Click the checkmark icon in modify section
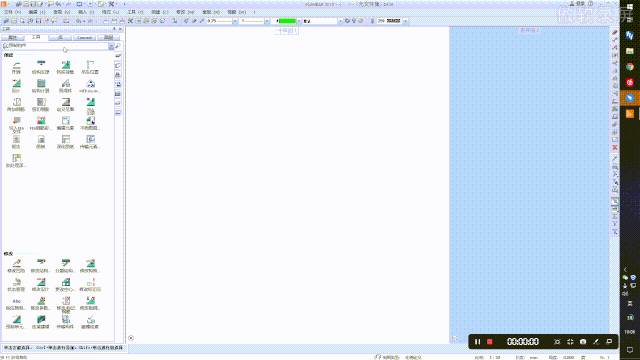 (91, 320)
